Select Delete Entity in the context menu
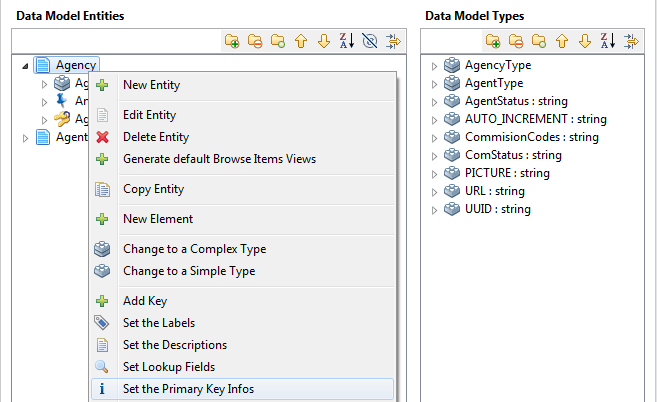Viewport: 657px width, 402px height. (x=155, y=137)
